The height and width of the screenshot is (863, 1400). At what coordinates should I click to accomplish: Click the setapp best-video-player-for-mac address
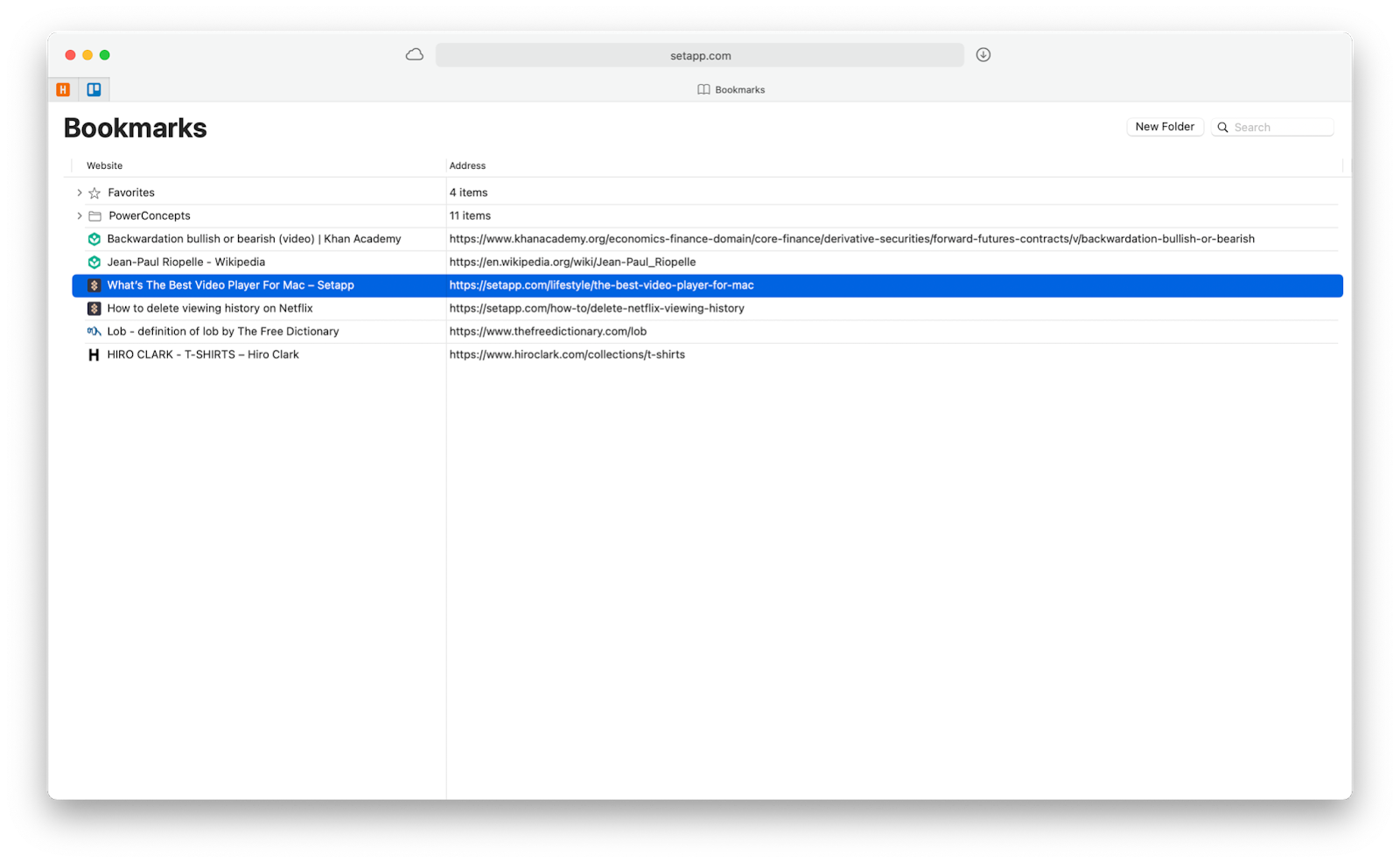pos(601,285)
